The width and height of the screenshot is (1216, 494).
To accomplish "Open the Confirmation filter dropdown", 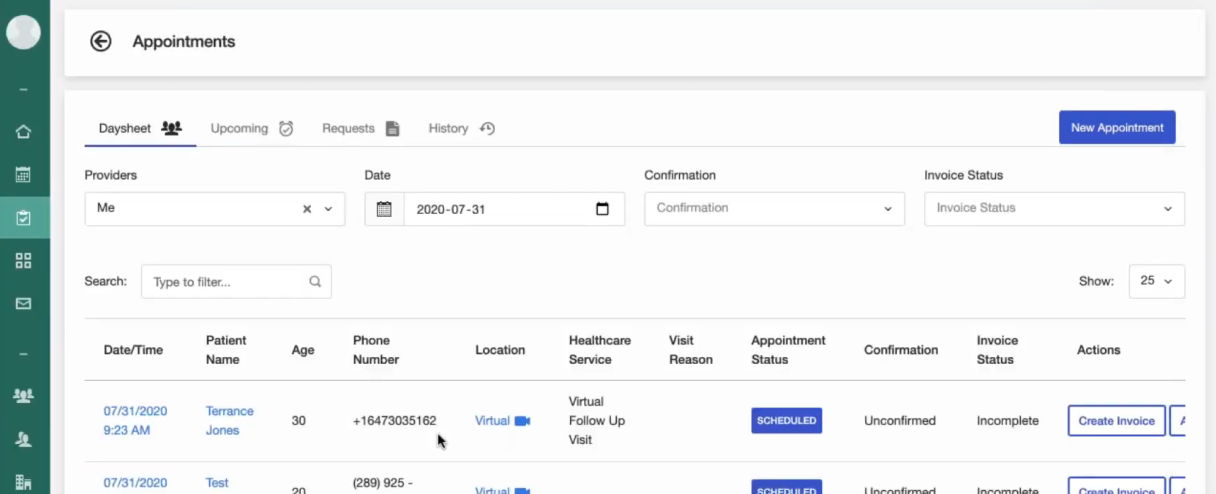I will click(x=774, y=208).
